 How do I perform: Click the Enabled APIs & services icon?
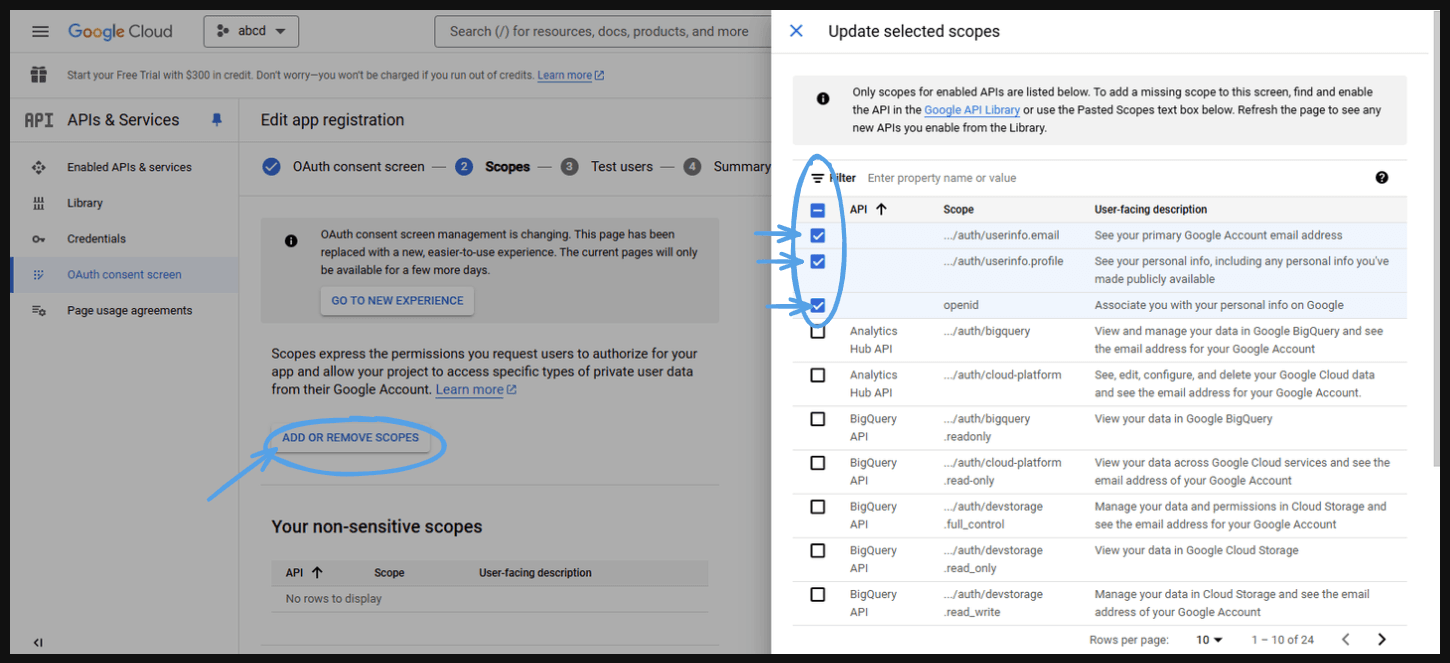(x=39, y=167)
